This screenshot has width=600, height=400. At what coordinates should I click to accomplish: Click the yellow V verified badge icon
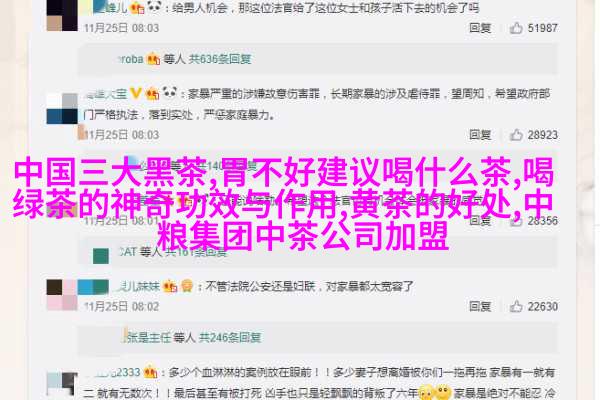(135, 93)
